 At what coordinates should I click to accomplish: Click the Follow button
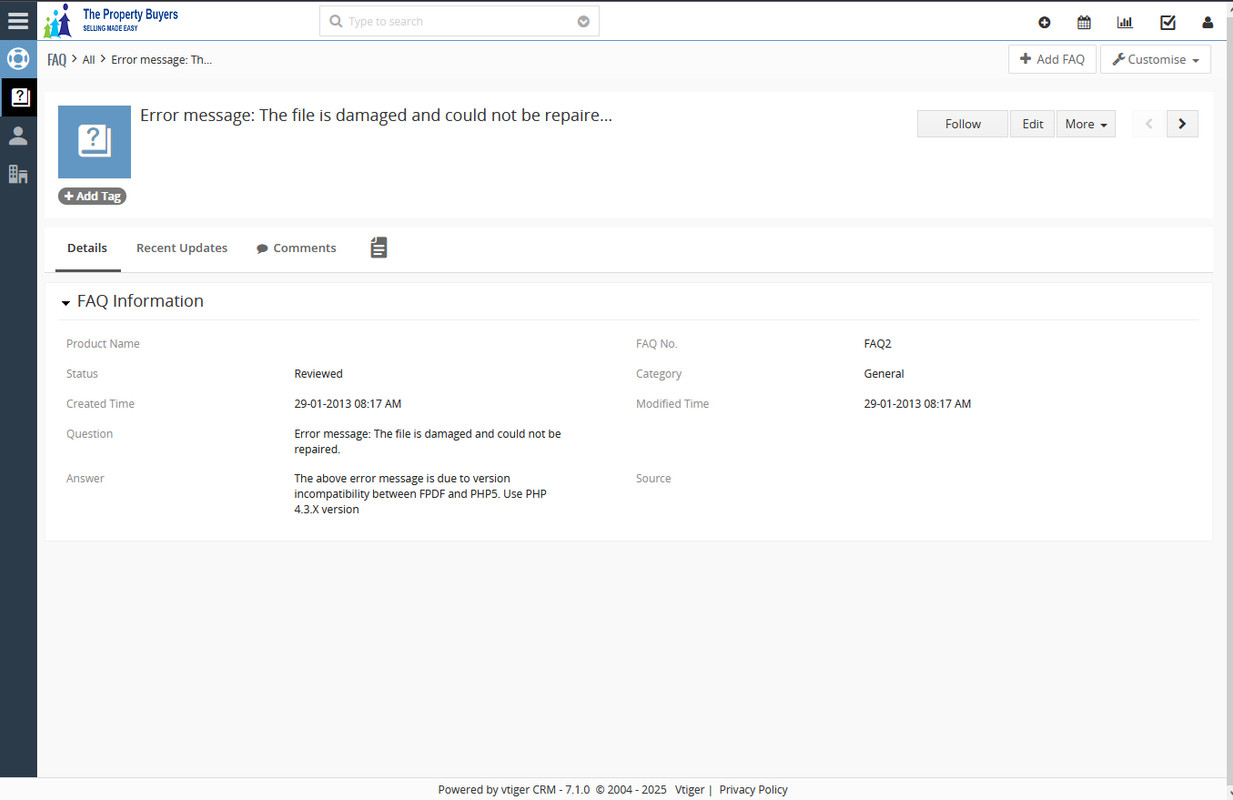pos(962,124)
